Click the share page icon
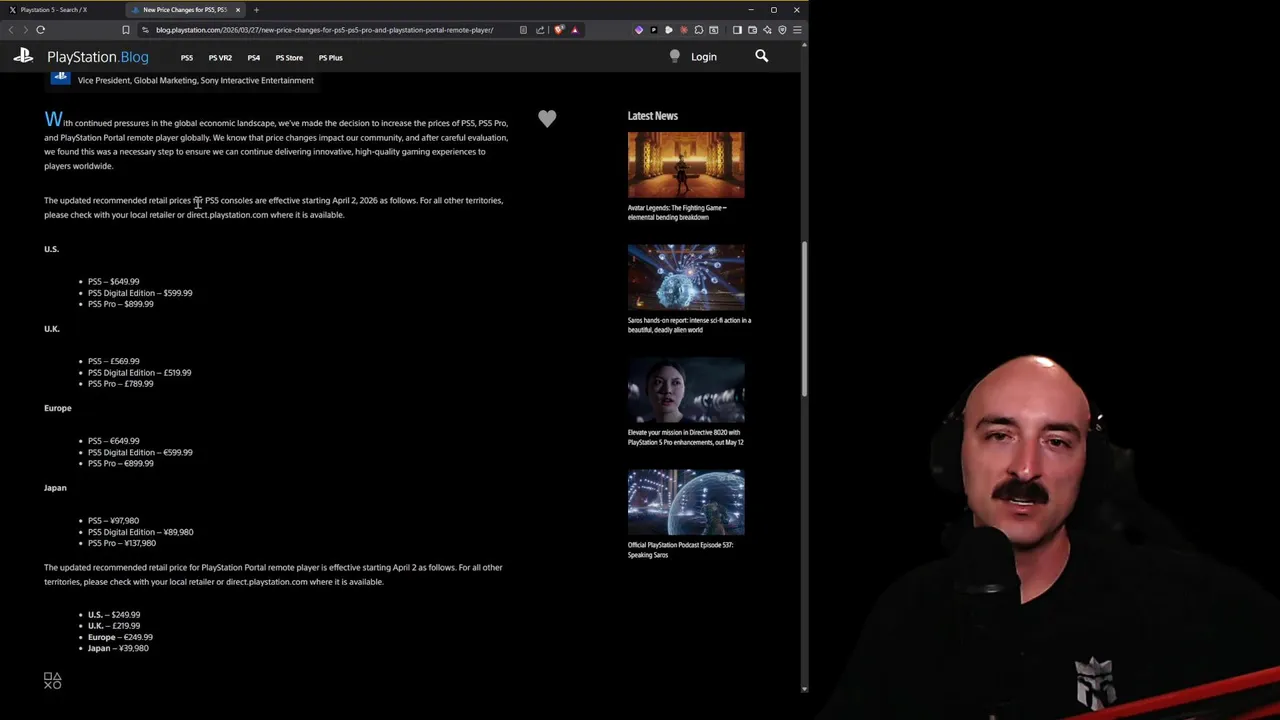Image resolution: width=1280 pixels, height=720 pixels. coord(540,30)
